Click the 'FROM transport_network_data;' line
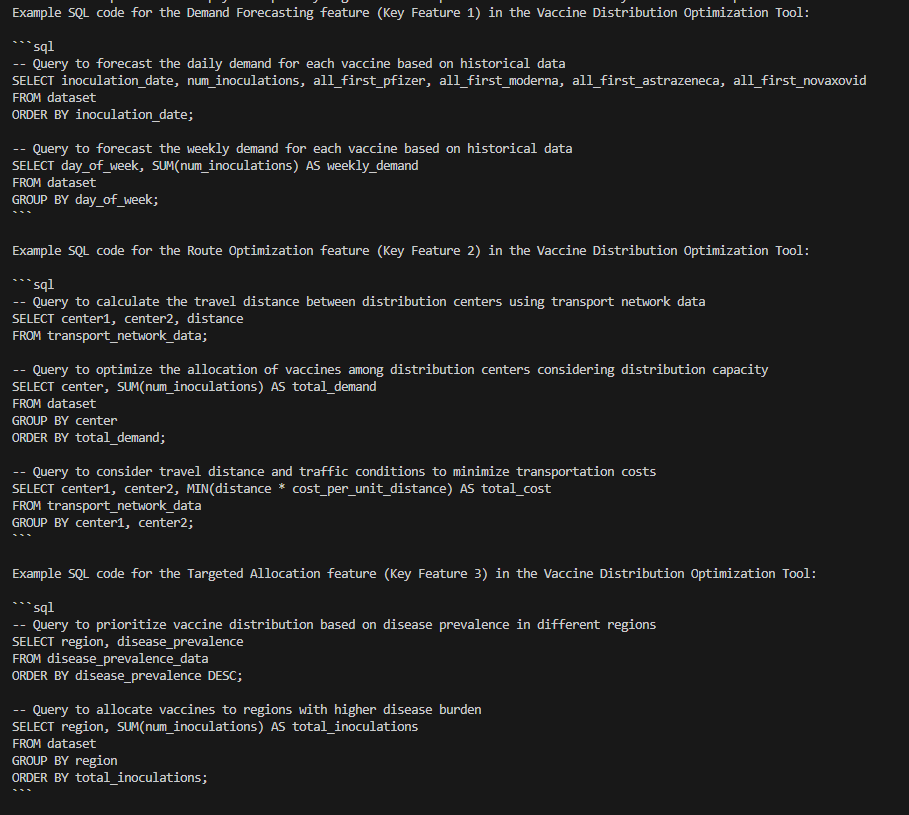This screenshot has width=909, height=815. coord(110,335)
